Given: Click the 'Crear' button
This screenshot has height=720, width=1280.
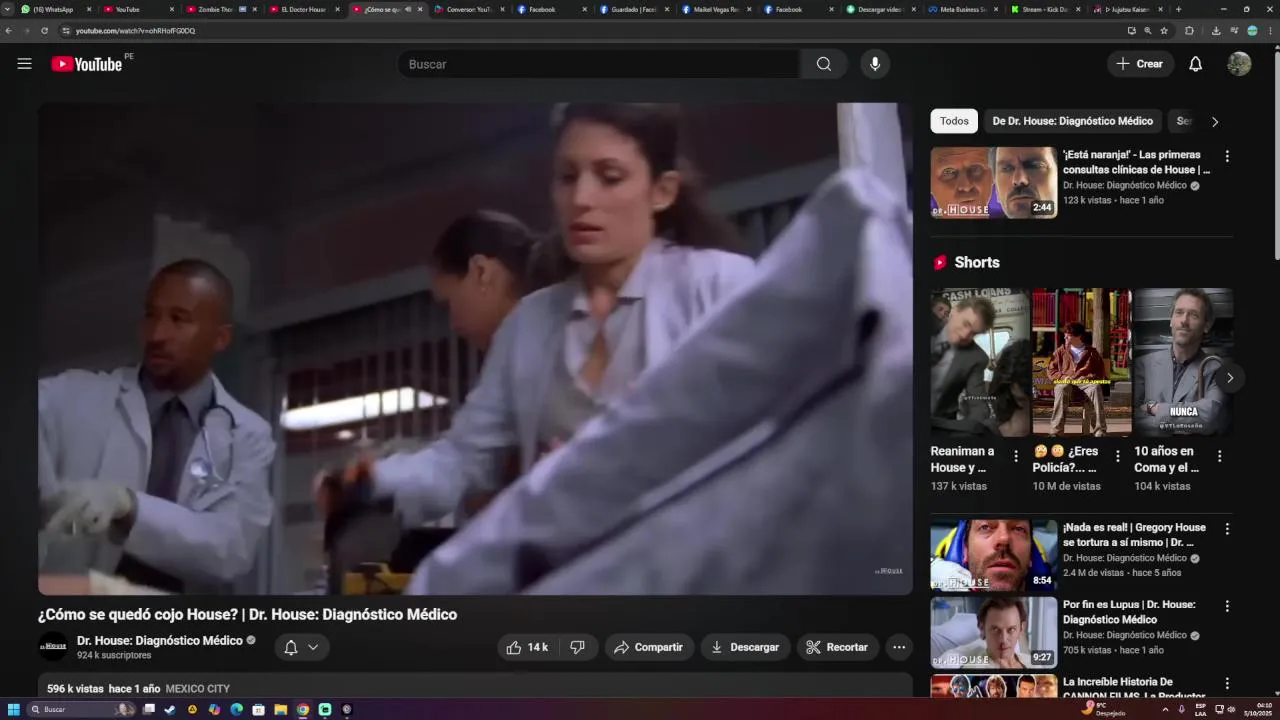Looking at the screenshot, I should 1140,64.
